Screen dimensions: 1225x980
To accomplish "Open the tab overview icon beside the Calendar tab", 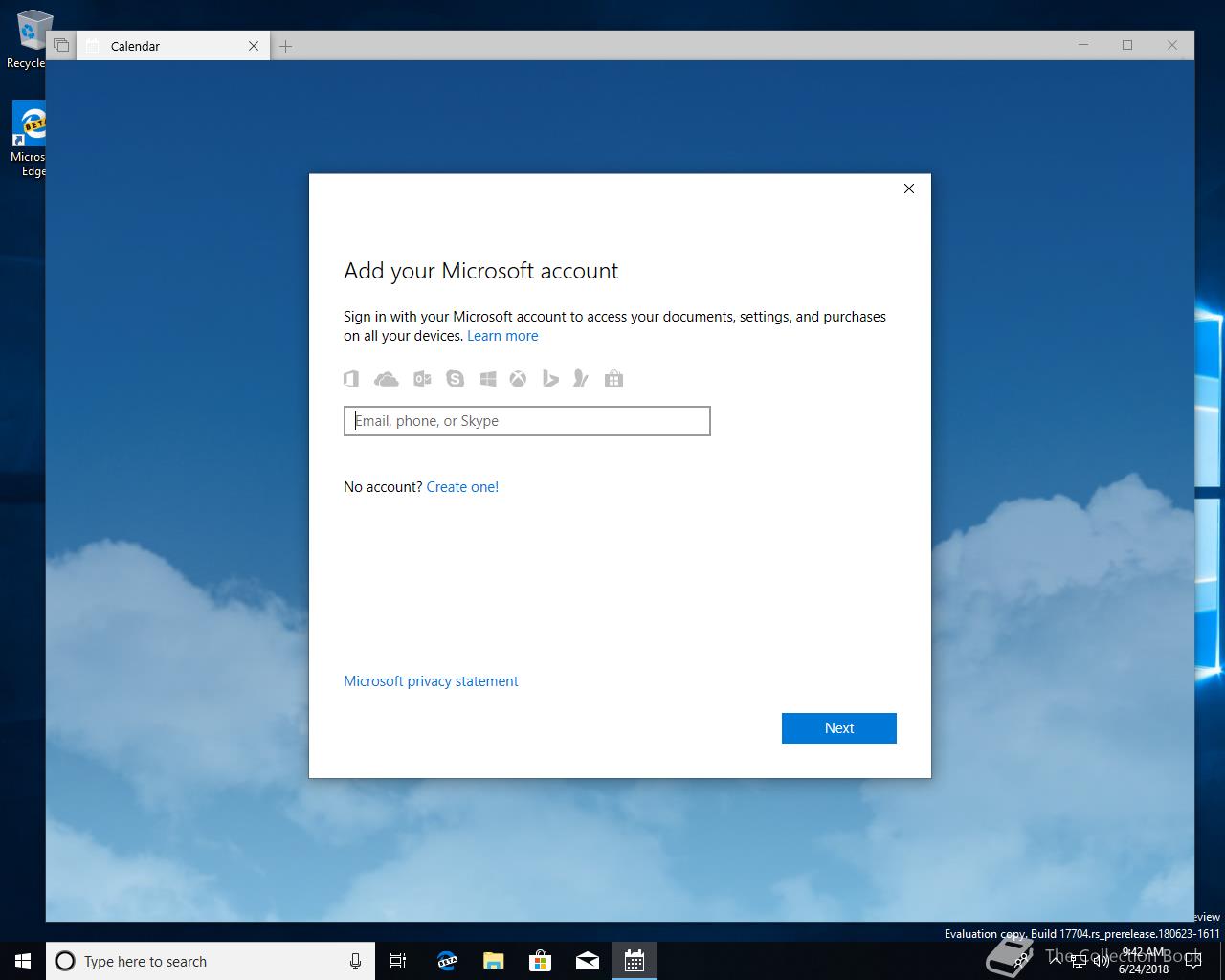I will click(x=61, y=46).
